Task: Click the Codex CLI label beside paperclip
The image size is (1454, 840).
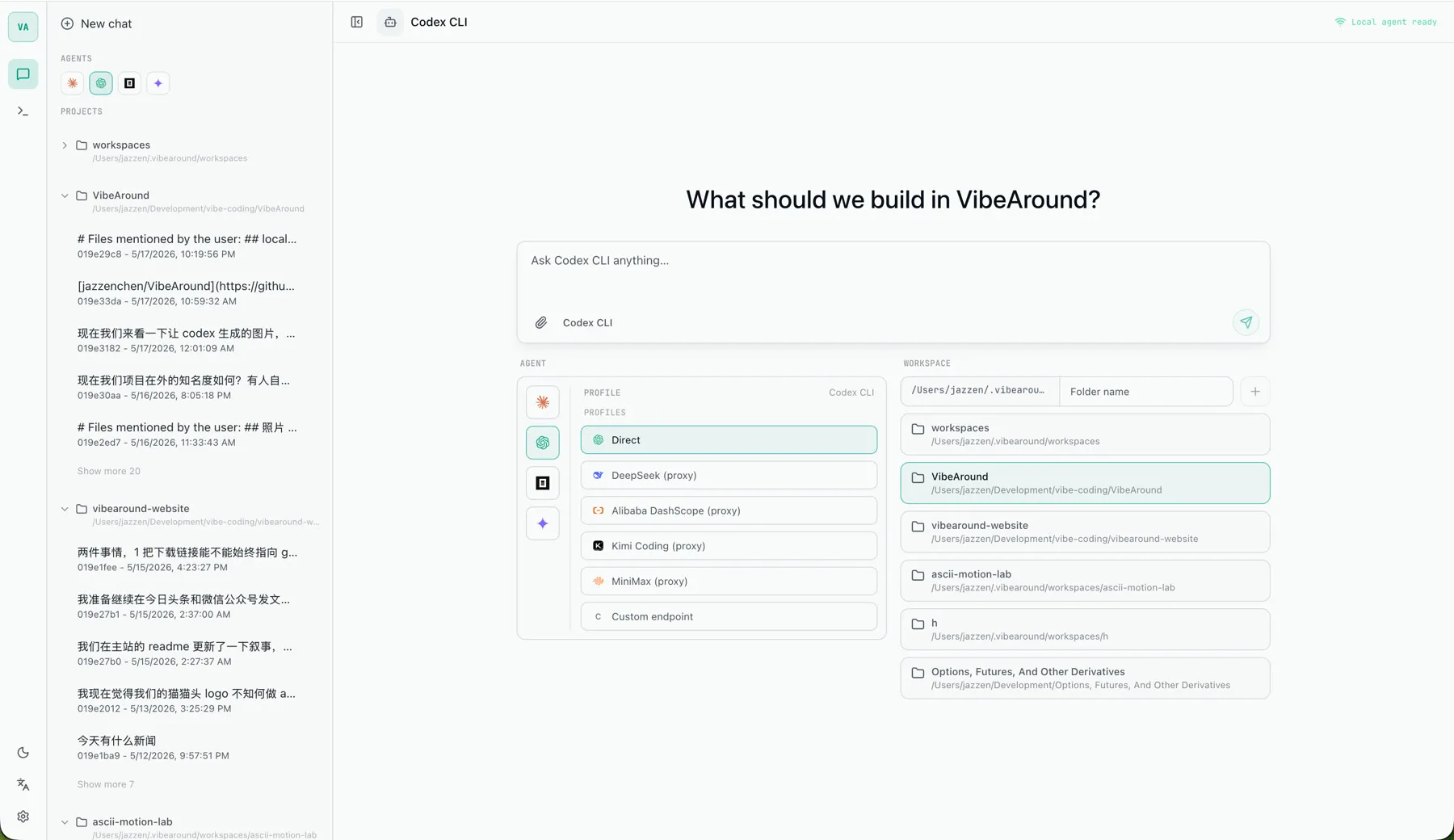Action: click(587, 322)
